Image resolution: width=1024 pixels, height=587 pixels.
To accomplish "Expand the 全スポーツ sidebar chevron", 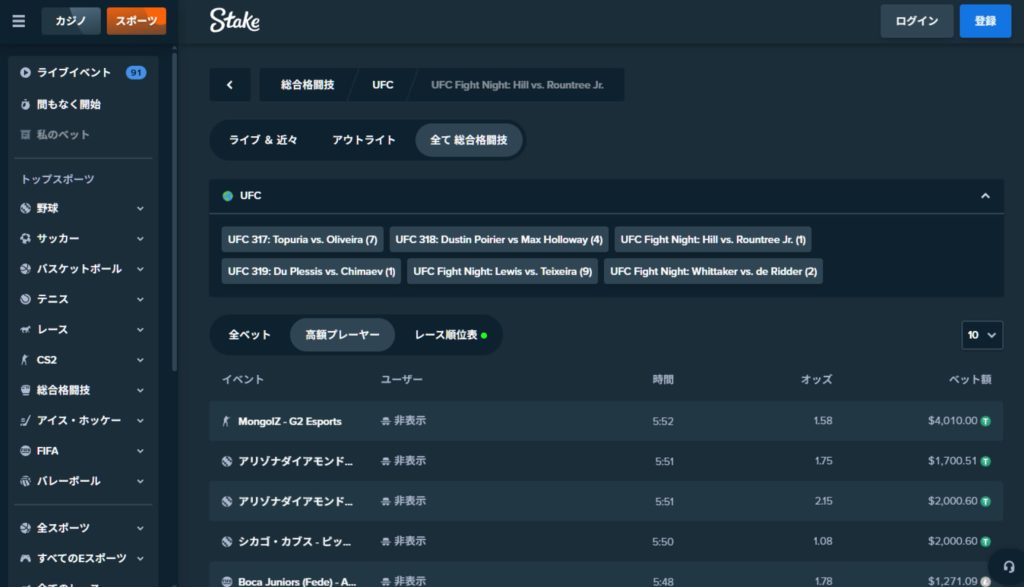I will [x=140, y=528].
